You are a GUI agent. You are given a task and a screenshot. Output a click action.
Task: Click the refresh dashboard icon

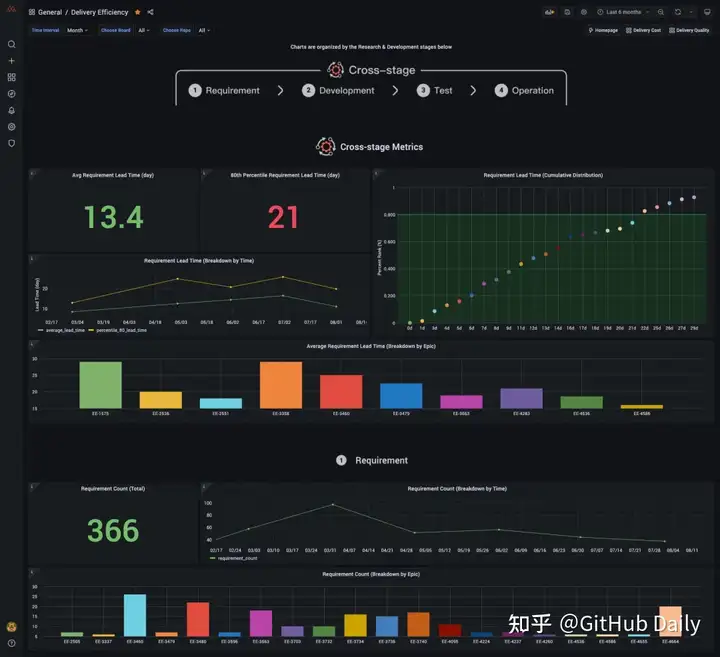pyautogui.click(x=678, y=12)
